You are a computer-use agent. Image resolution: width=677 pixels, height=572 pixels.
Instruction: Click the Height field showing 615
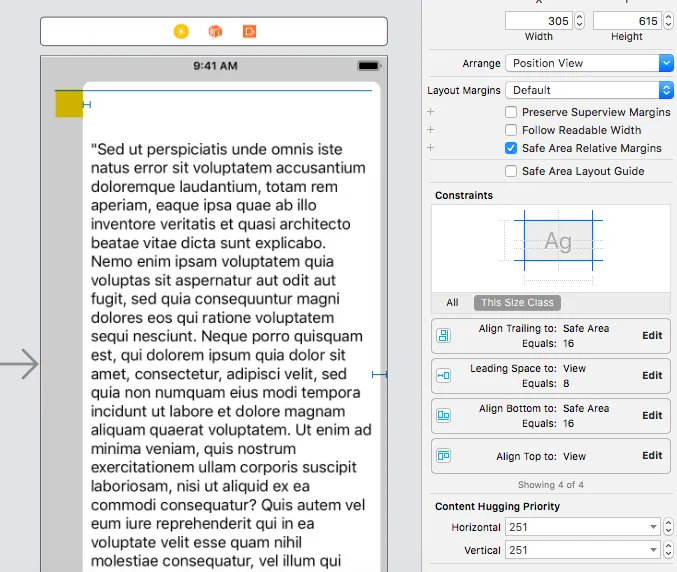(627, 21)
